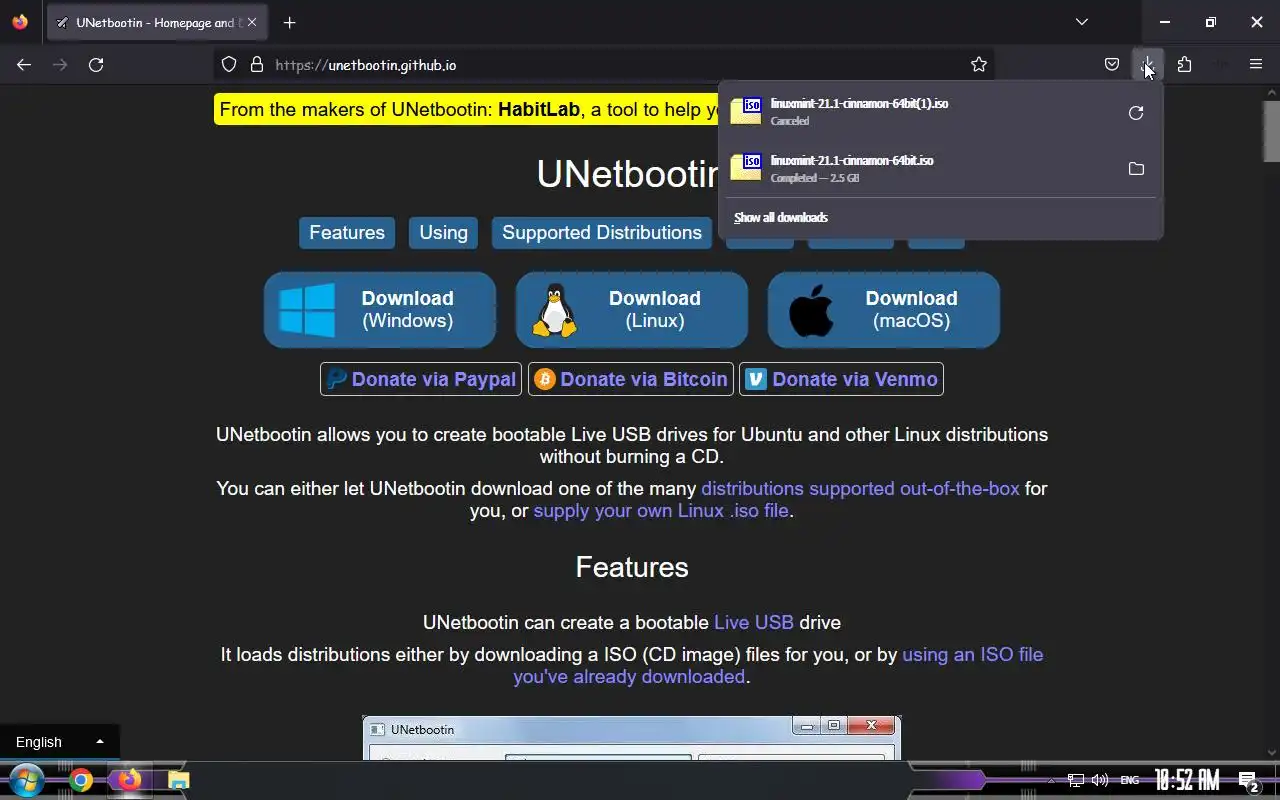Select the UNetbootin Homepage tab
This screenshot has height=800, width=1280.
(156, 22)
